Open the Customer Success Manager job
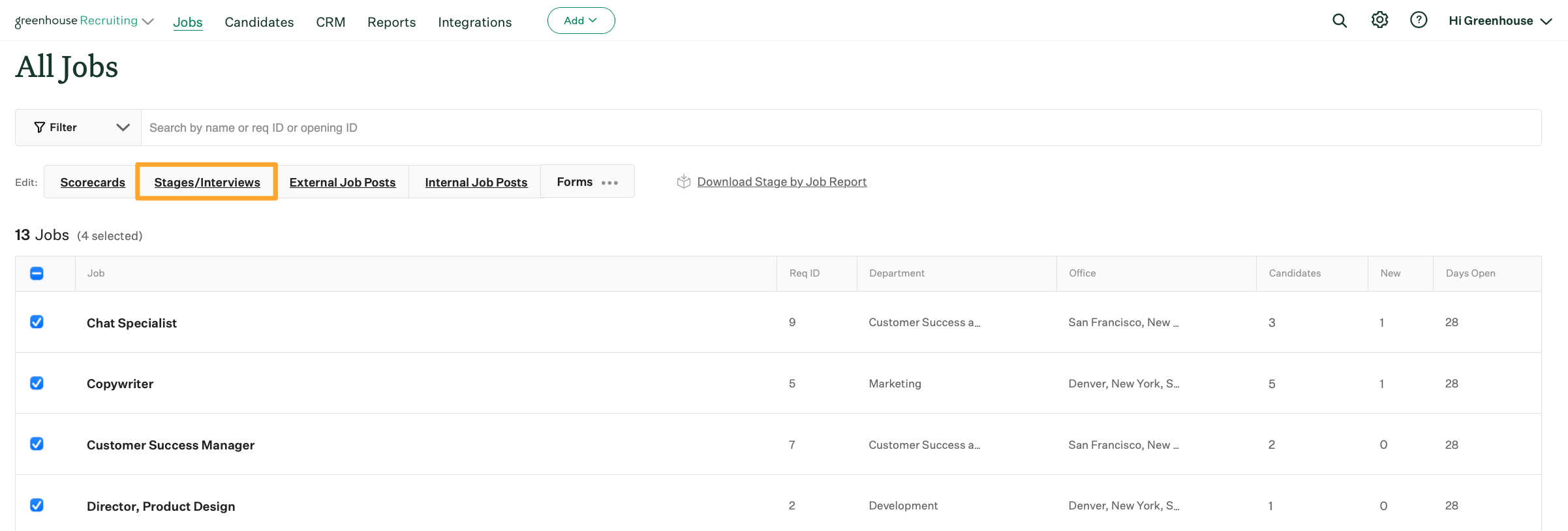The height and width of the screenshot is (531, 1568). pyautogui.click(x=170, y=445)
